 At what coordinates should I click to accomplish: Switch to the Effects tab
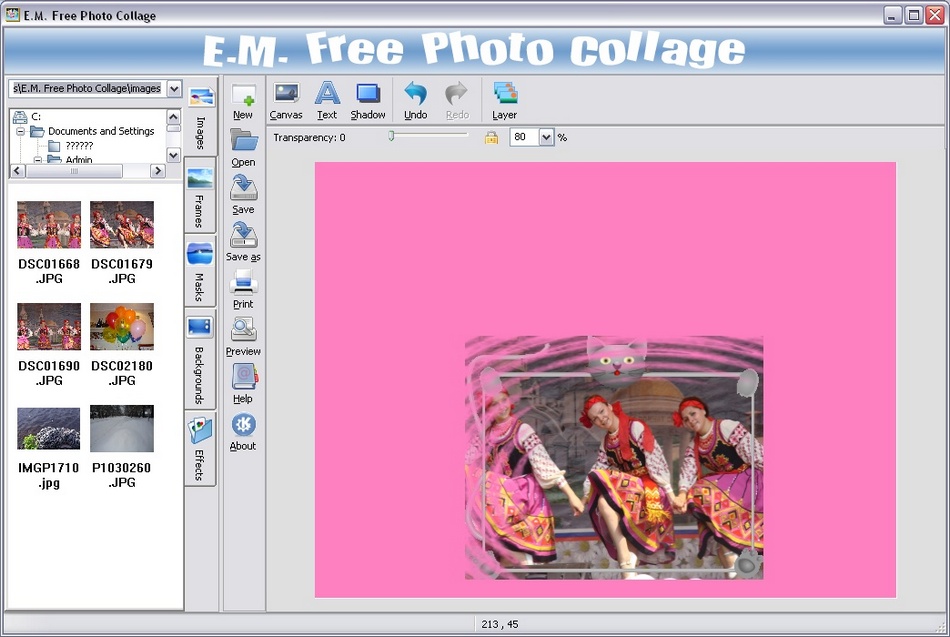tap(201, 448)
